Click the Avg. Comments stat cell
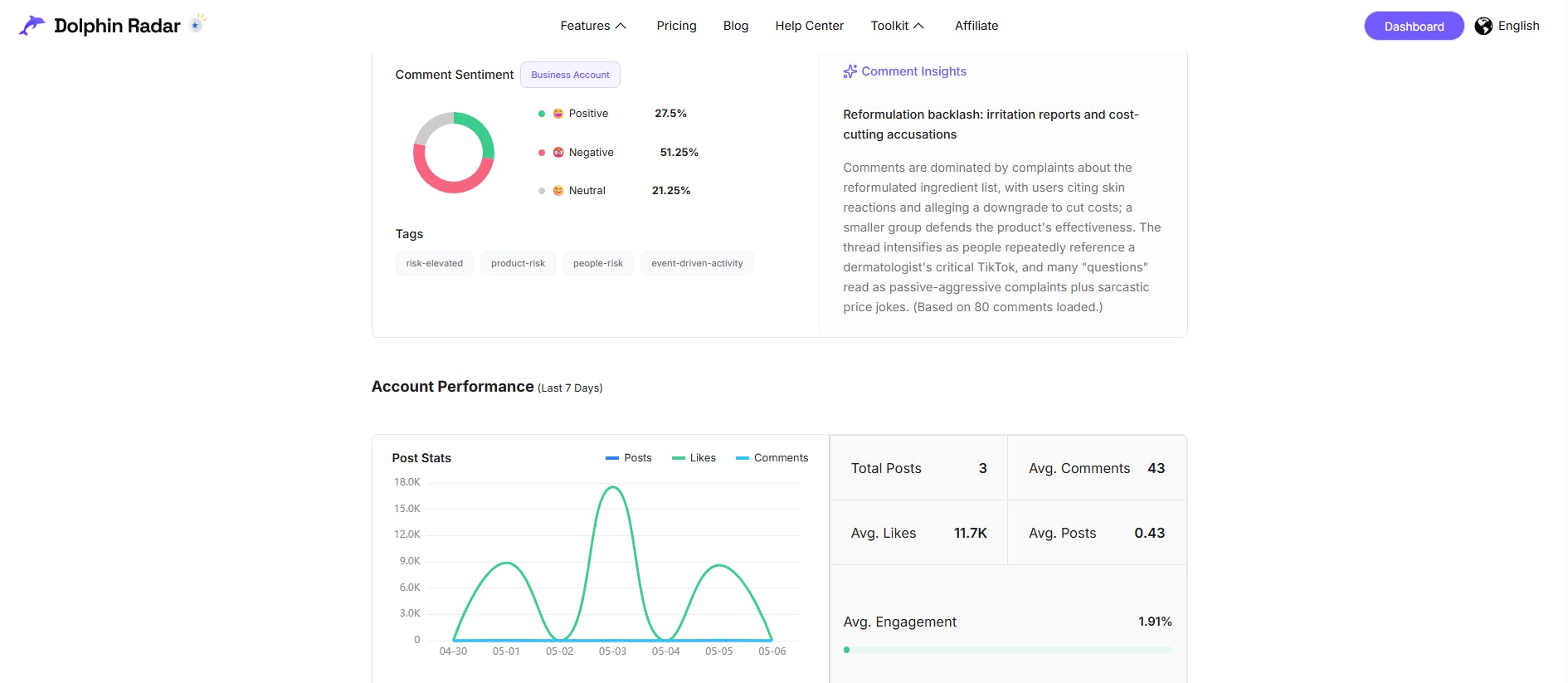Viewport: 1568px width, 683px height. tap(1097, 468)
